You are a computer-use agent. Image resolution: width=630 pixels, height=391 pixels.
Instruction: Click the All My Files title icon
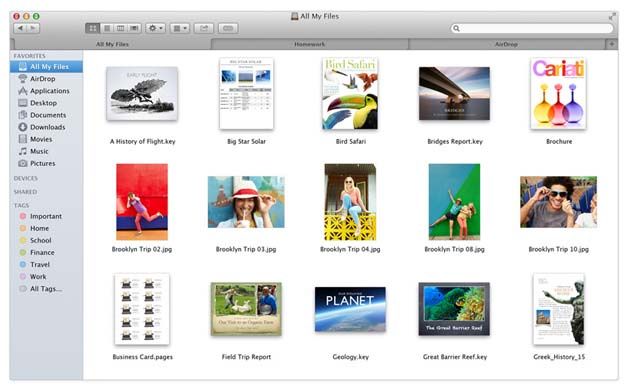click(x=295, y=16)
